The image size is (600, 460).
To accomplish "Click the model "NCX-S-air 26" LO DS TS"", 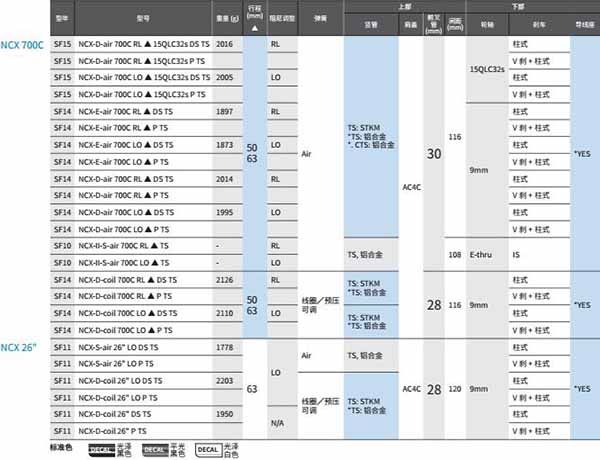I will (x=118, y=347).
